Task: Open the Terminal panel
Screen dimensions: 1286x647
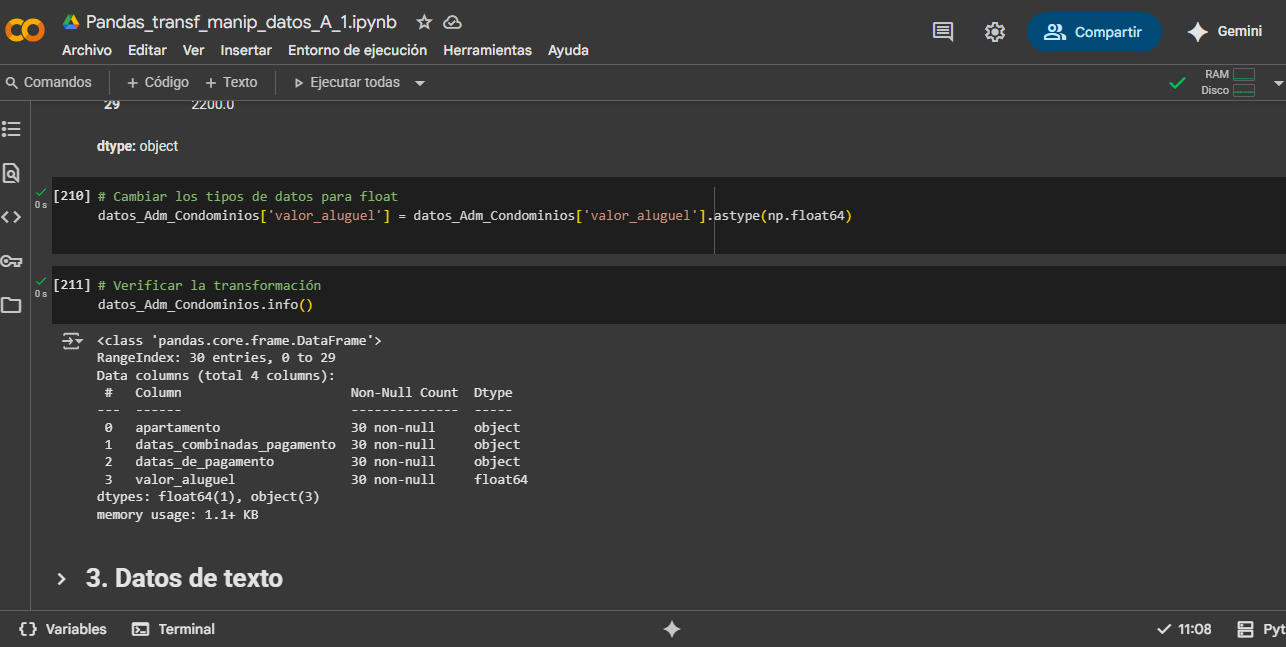Action: [x=174, y=629]
